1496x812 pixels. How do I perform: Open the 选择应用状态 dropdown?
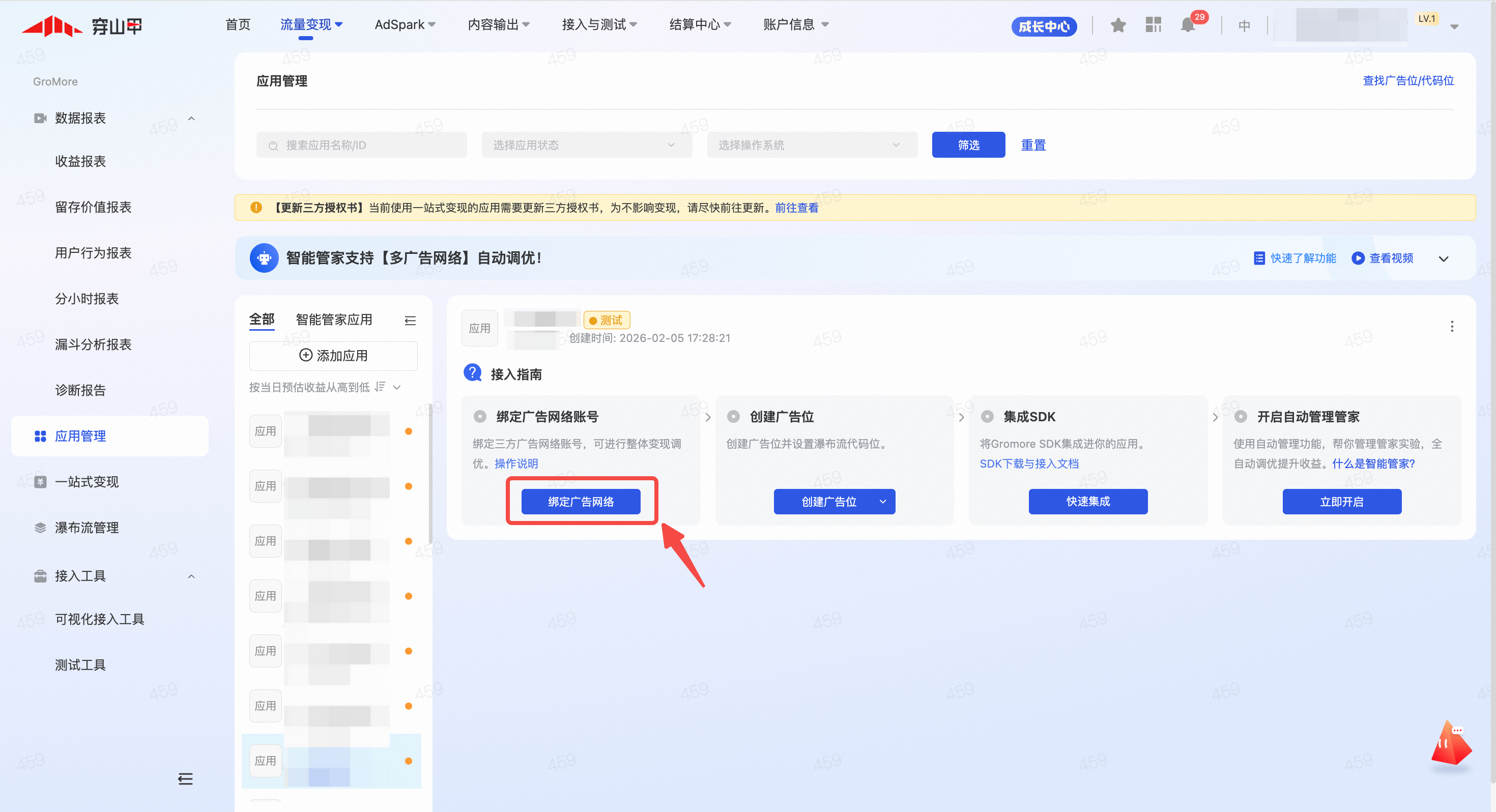coord(587,145)
